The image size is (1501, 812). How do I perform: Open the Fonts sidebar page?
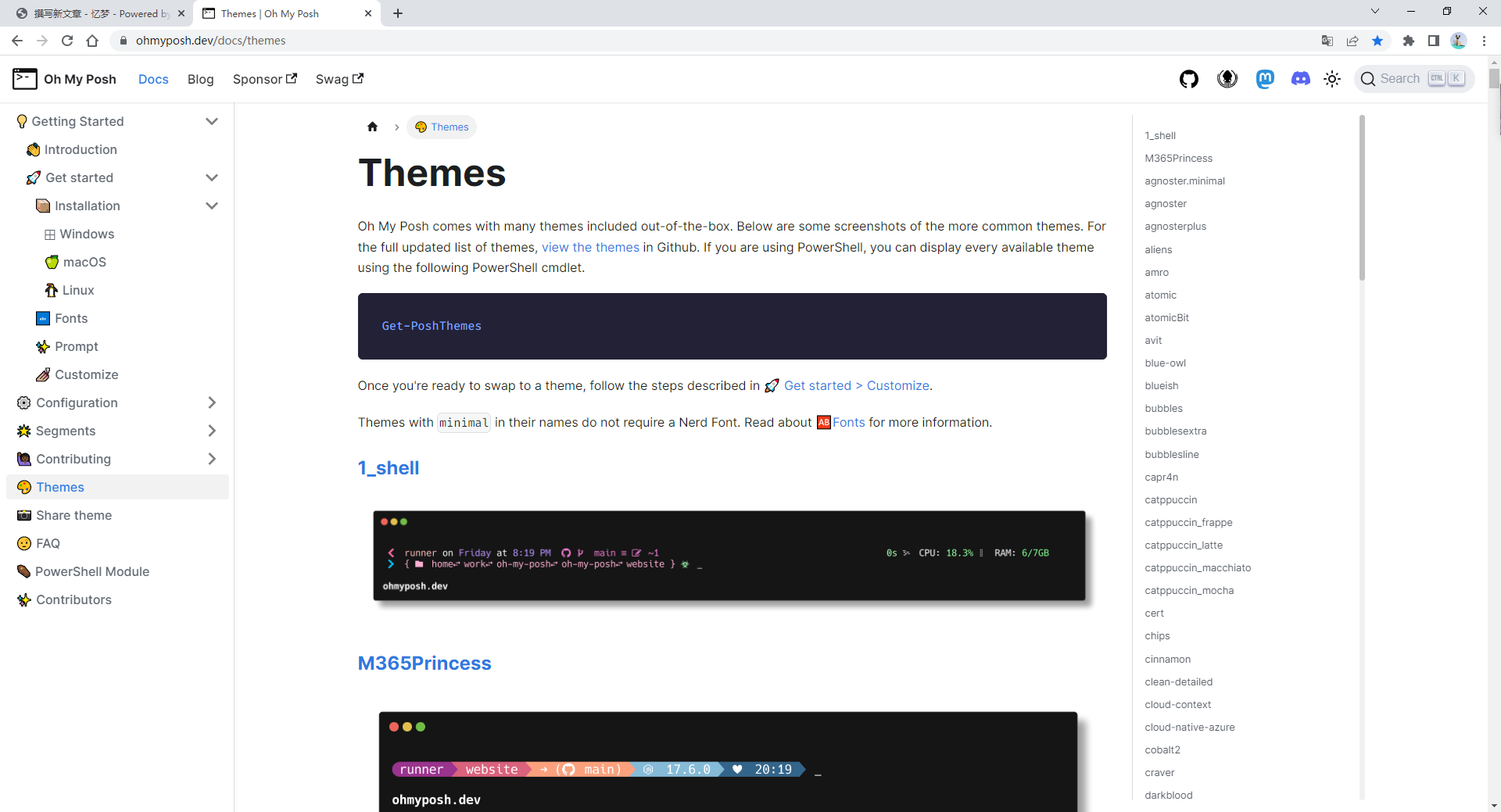62,318
